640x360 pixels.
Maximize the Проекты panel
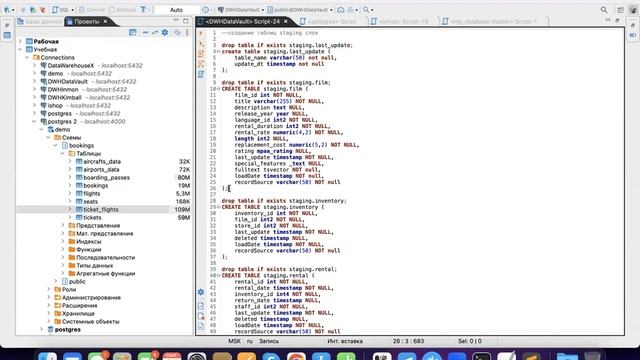[x=186, y=21]
